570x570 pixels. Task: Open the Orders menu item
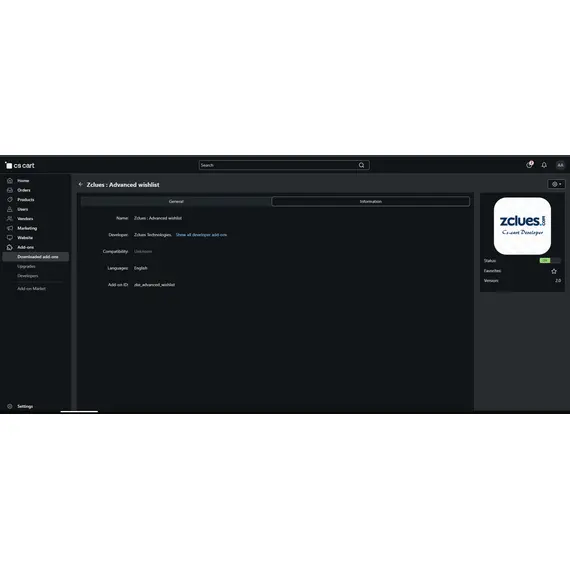[x=24, y=190]
